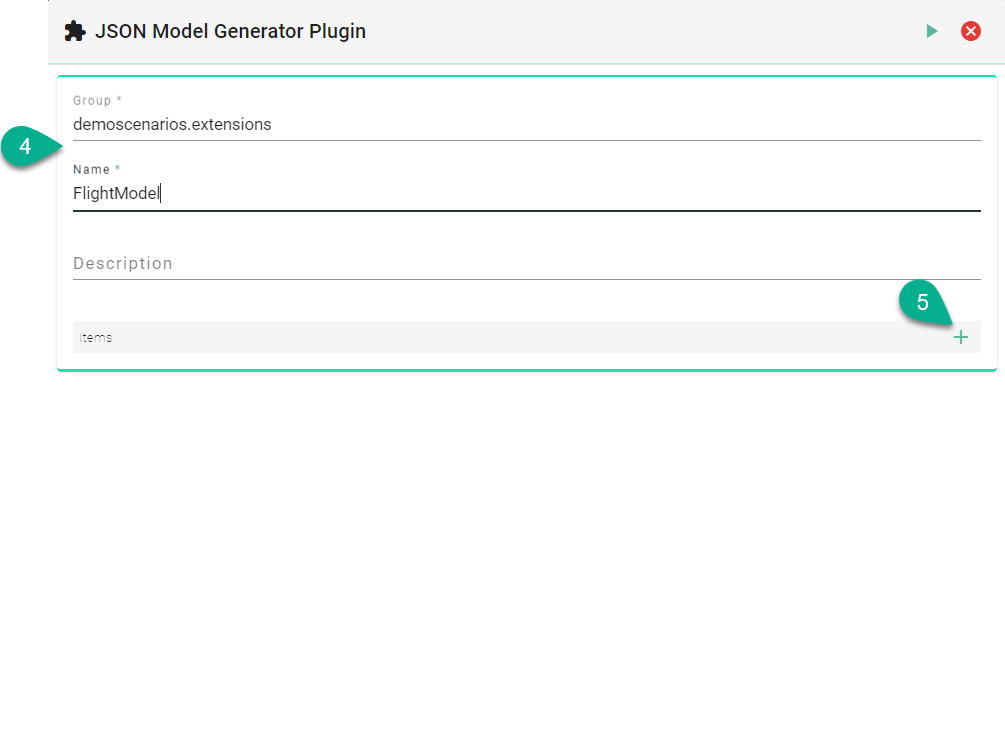Click the Group field label
Screen dimensions: 1005x745
pyautogui.click(x=91, y=101)
